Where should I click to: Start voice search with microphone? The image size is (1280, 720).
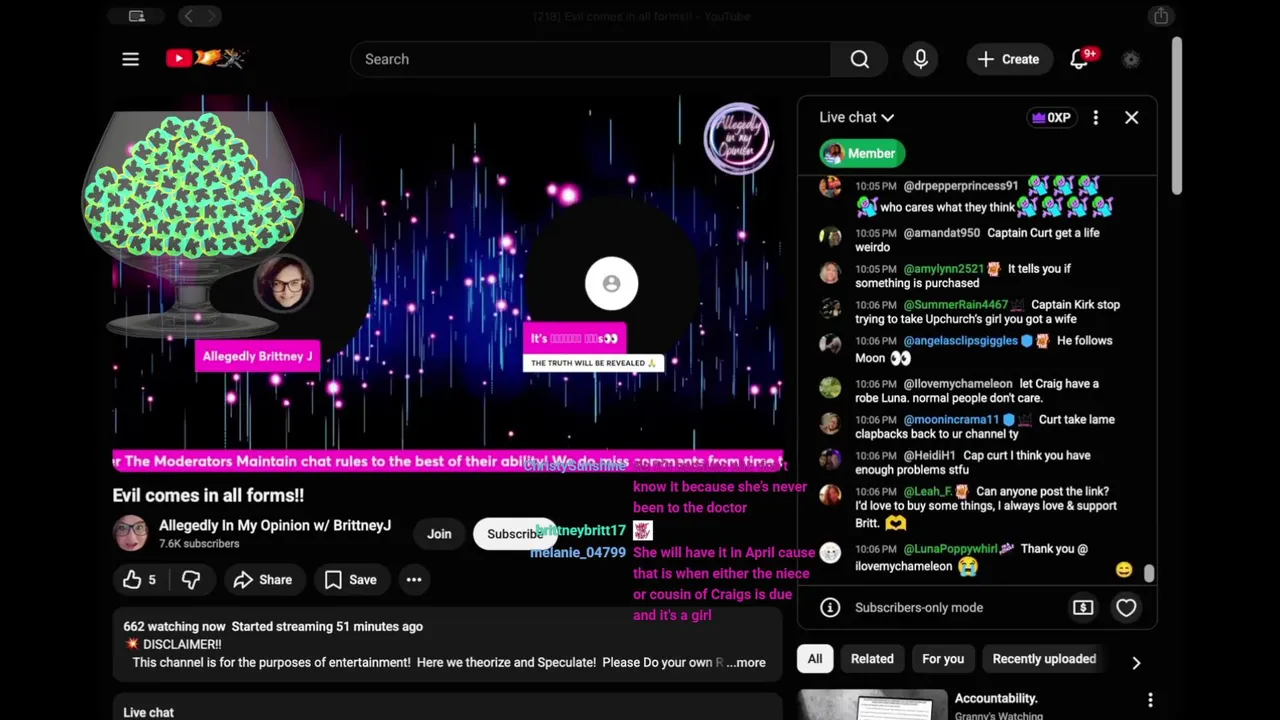[921, 59]
